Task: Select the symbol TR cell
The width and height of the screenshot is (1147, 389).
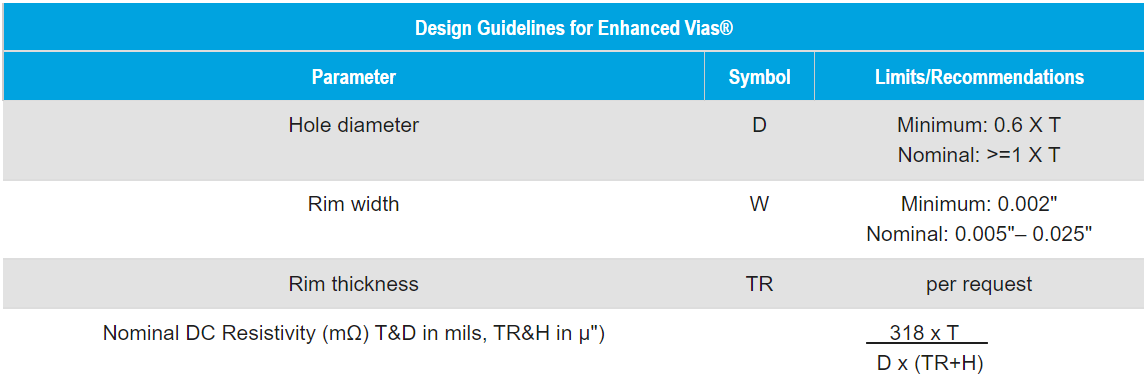Action: point(759,284)
